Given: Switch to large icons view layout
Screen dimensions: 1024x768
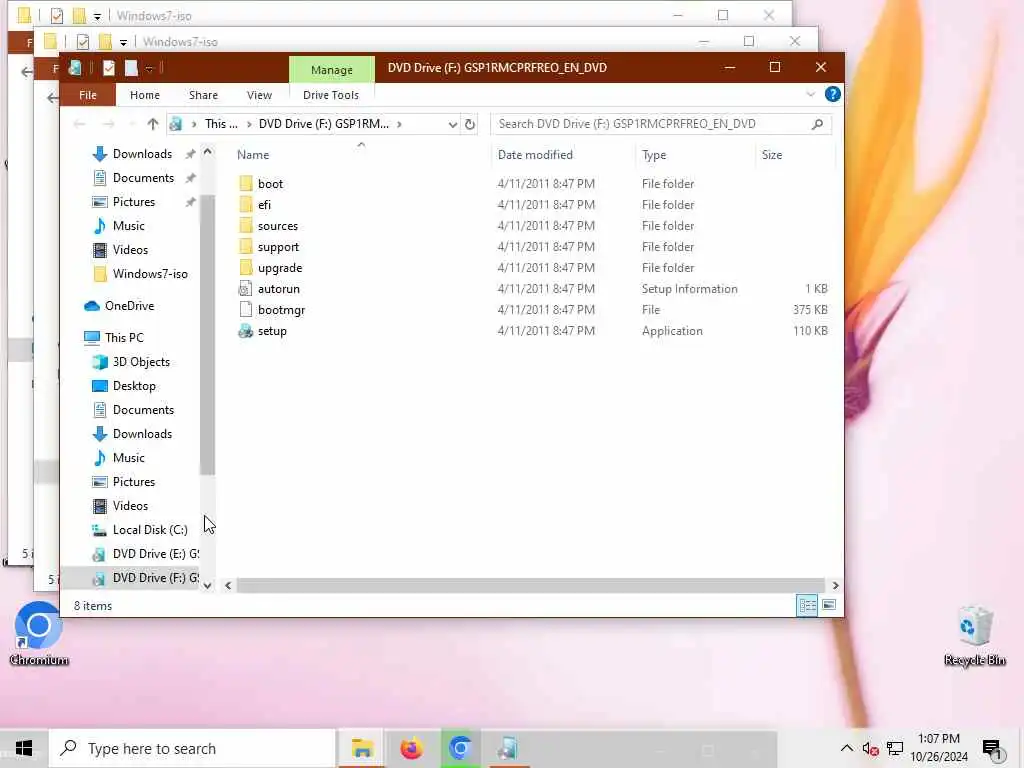Looking at the screenshot, I should point(829,605).
